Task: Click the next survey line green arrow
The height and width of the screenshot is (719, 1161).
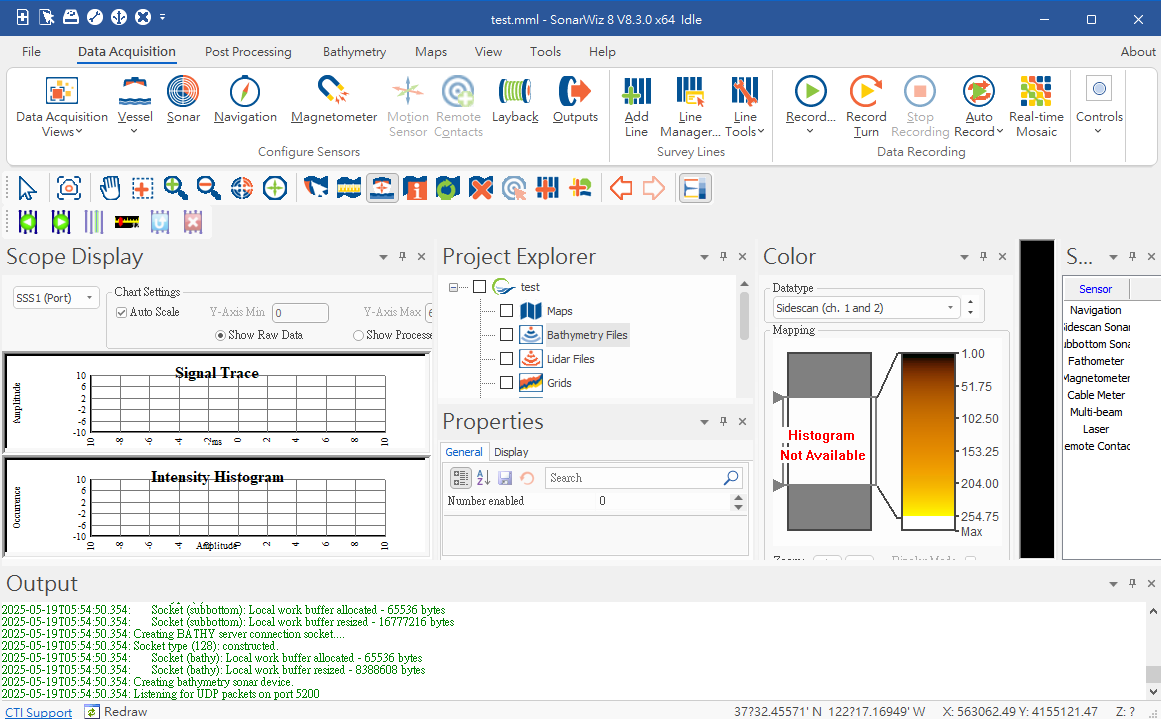Action: click(x=61, y=221)
